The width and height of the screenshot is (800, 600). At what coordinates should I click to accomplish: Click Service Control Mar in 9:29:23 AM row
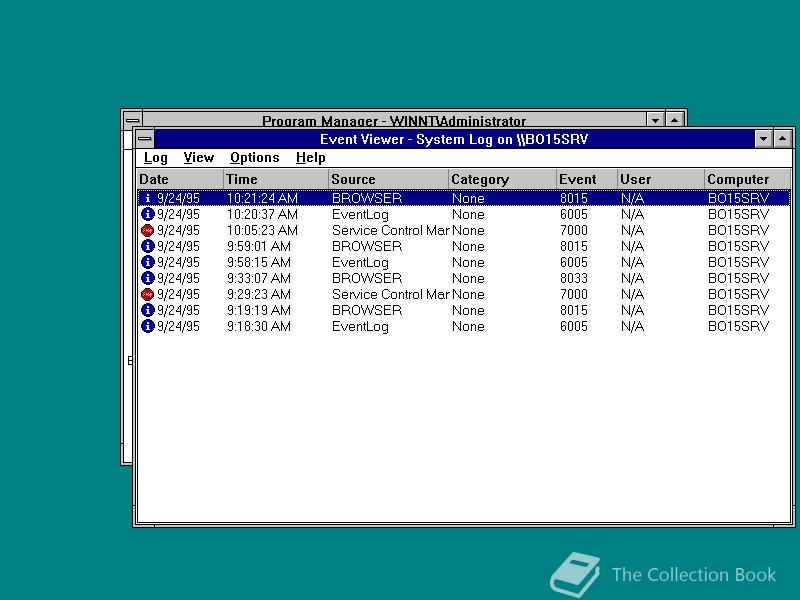tap(390, 294)
